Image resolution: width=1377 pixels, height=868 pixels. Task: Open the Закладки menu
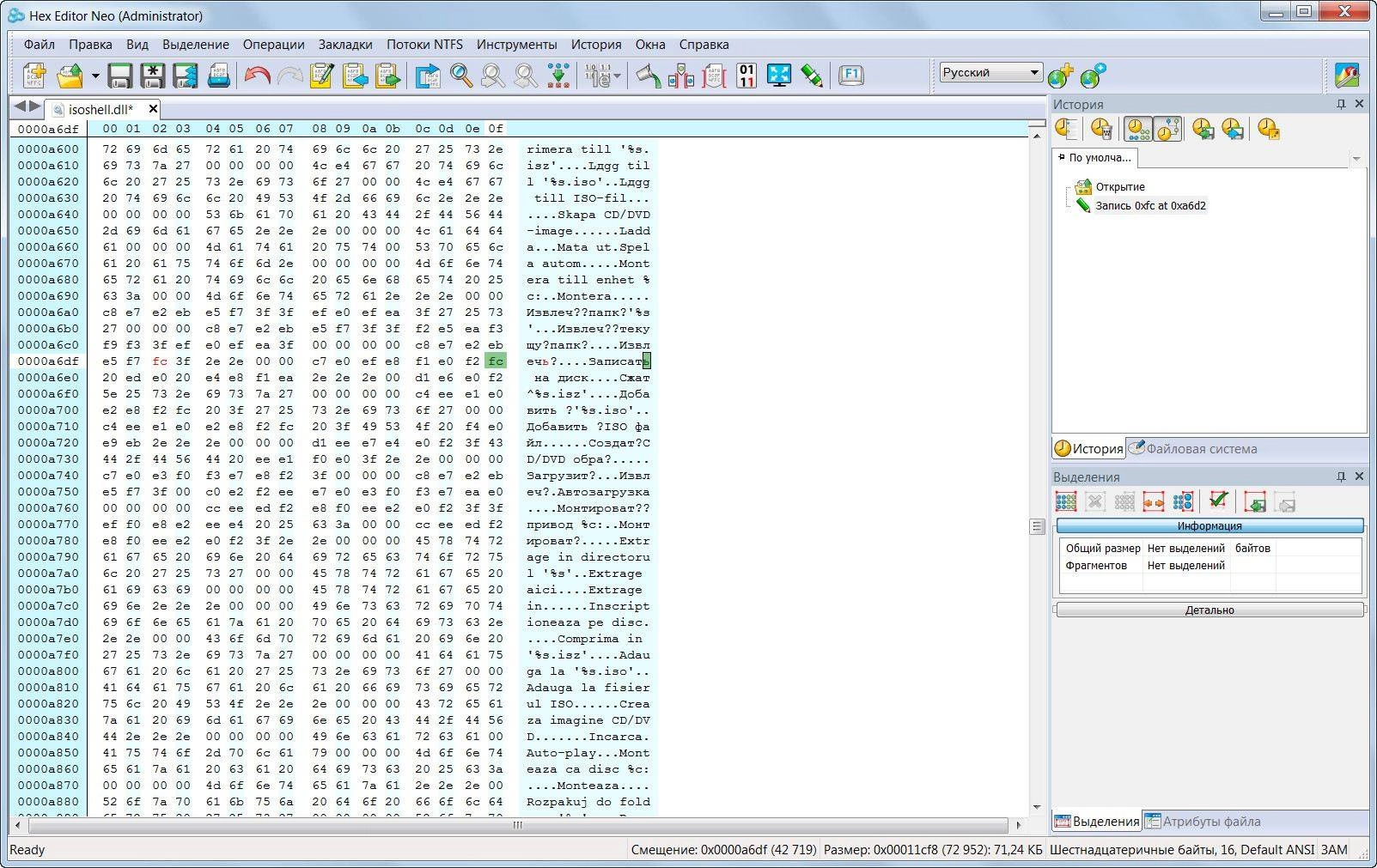click(345, 45)
